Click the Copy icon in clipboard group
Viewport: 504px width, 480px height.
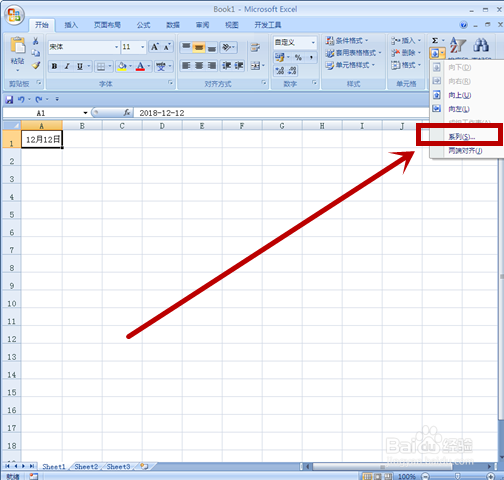(x=36, y=53)
